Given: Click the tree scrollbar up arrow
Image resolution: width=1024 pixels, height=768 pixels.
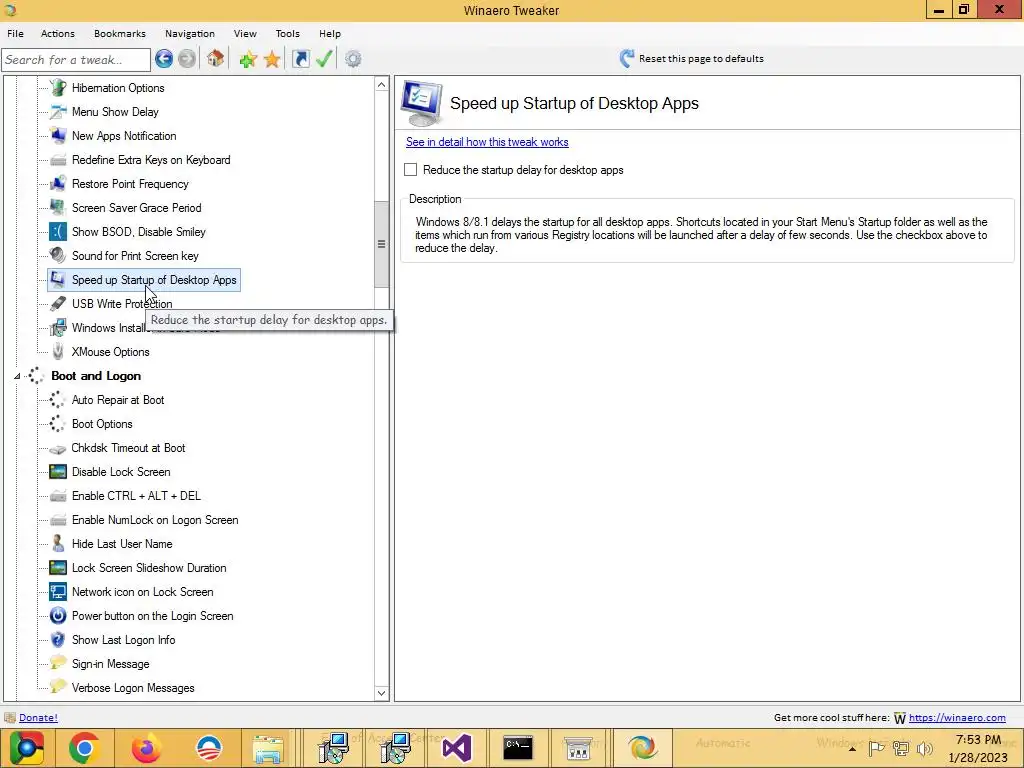Looking at the screenshot, I should tap(381, 85).
